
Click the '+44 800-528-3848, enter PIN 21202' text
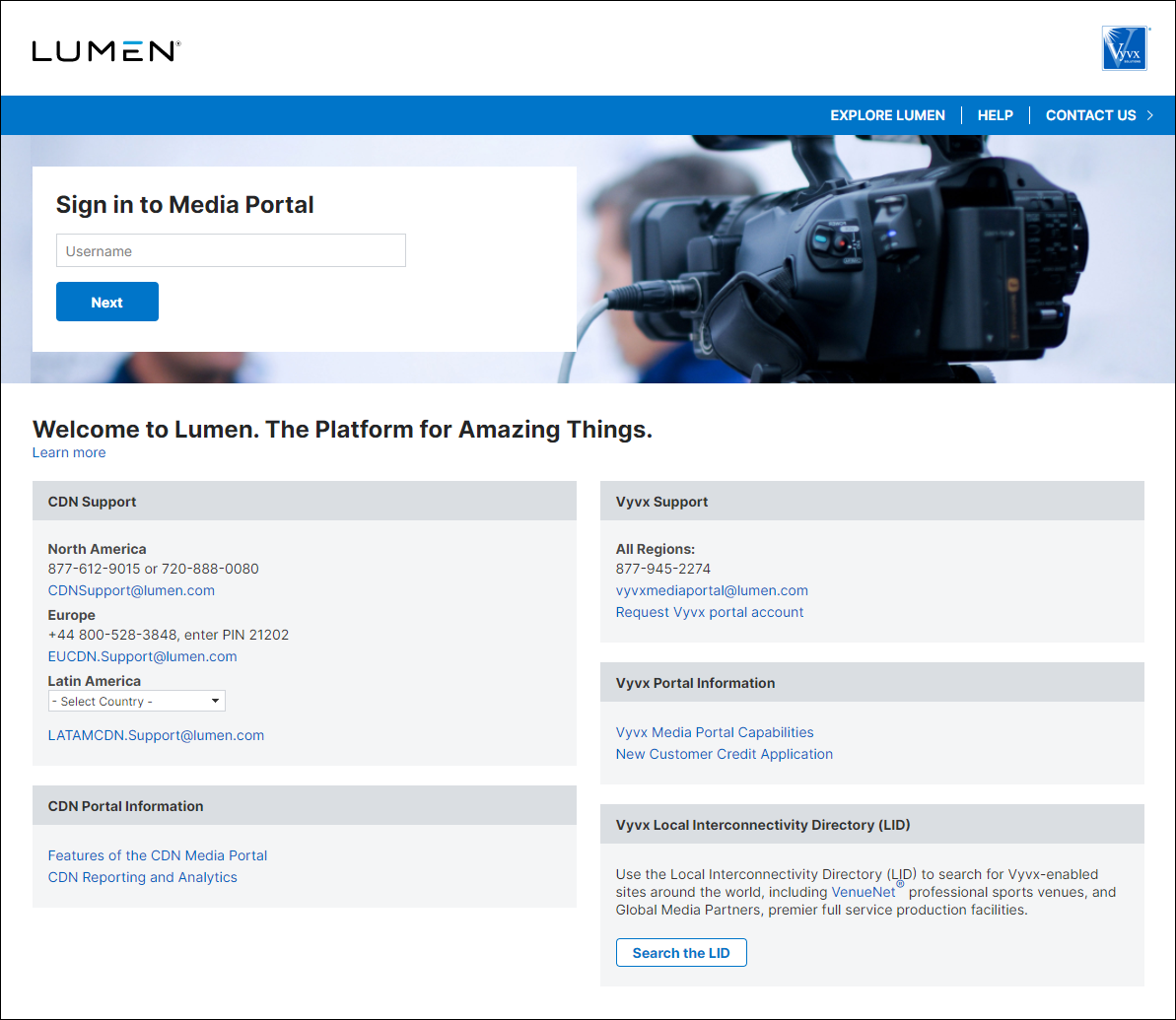tap(168, 635)
